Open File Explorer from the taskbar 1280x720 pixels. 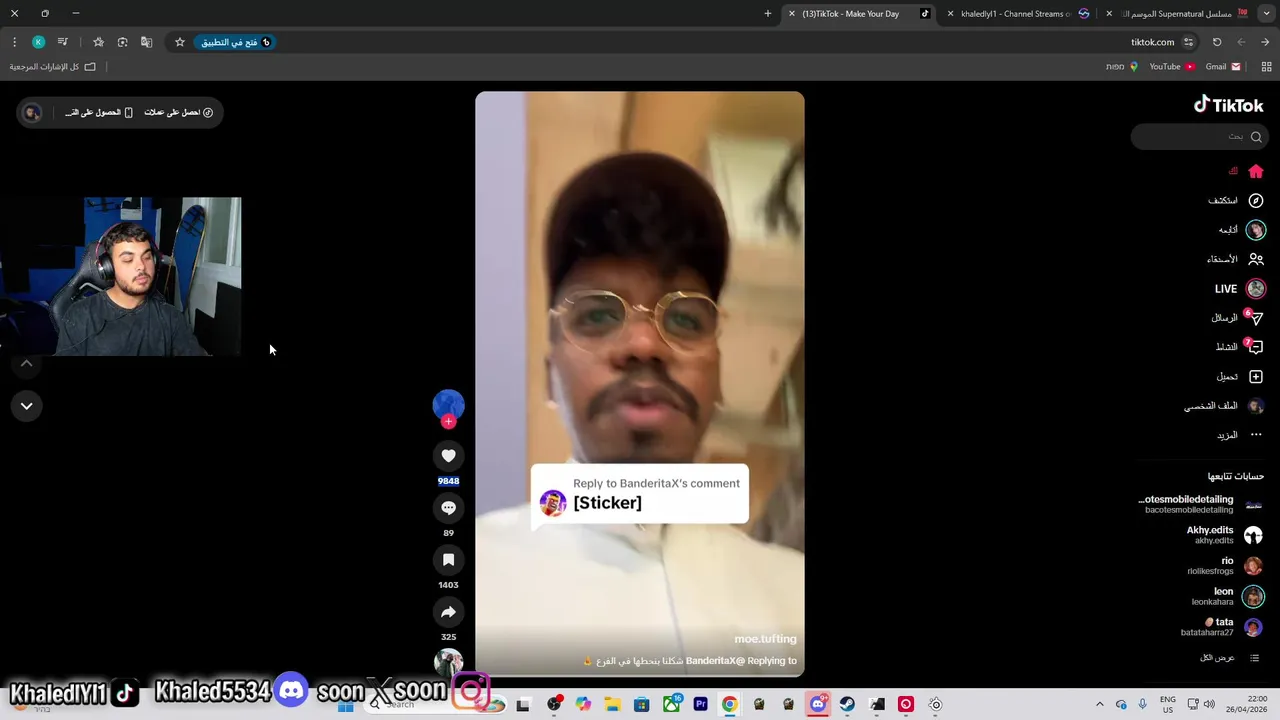[612, 705]
